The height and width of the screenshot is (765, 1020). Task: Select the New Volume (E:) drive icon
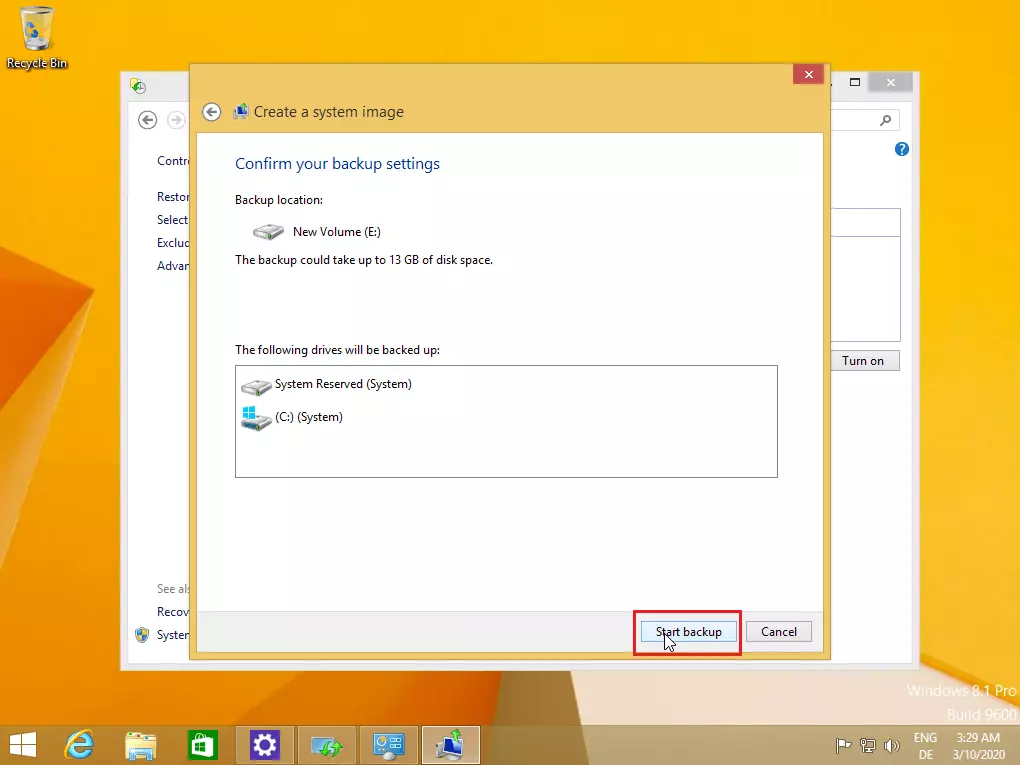tap(268, 232)
